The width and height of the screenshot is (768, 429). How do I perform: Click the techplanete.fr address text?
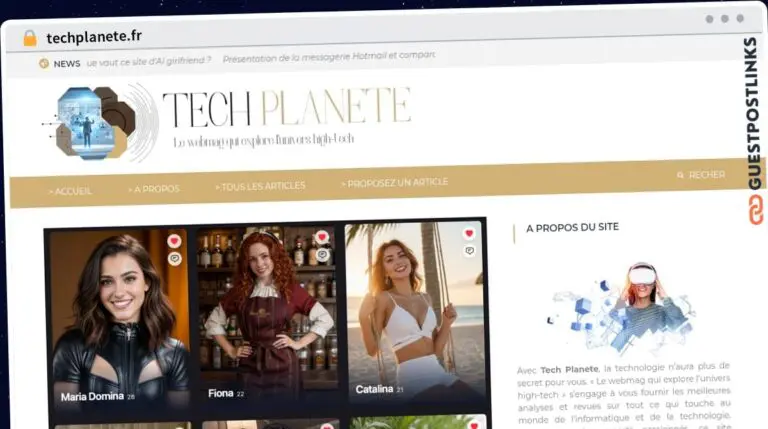[x=94, y=37]
